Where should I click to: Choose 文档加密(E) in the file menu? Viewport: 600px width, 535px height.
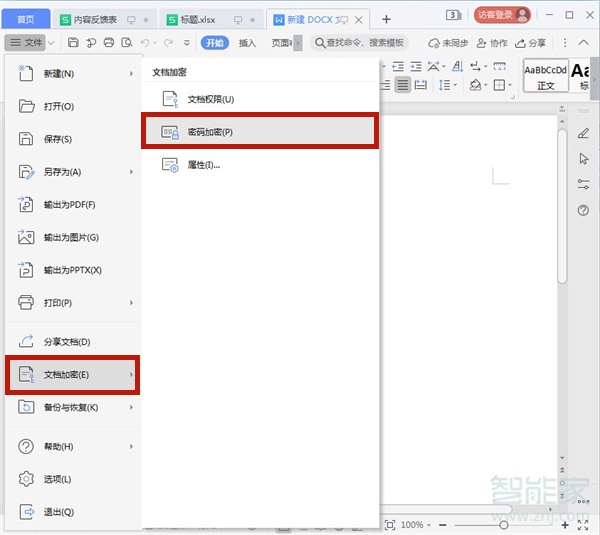73,375
